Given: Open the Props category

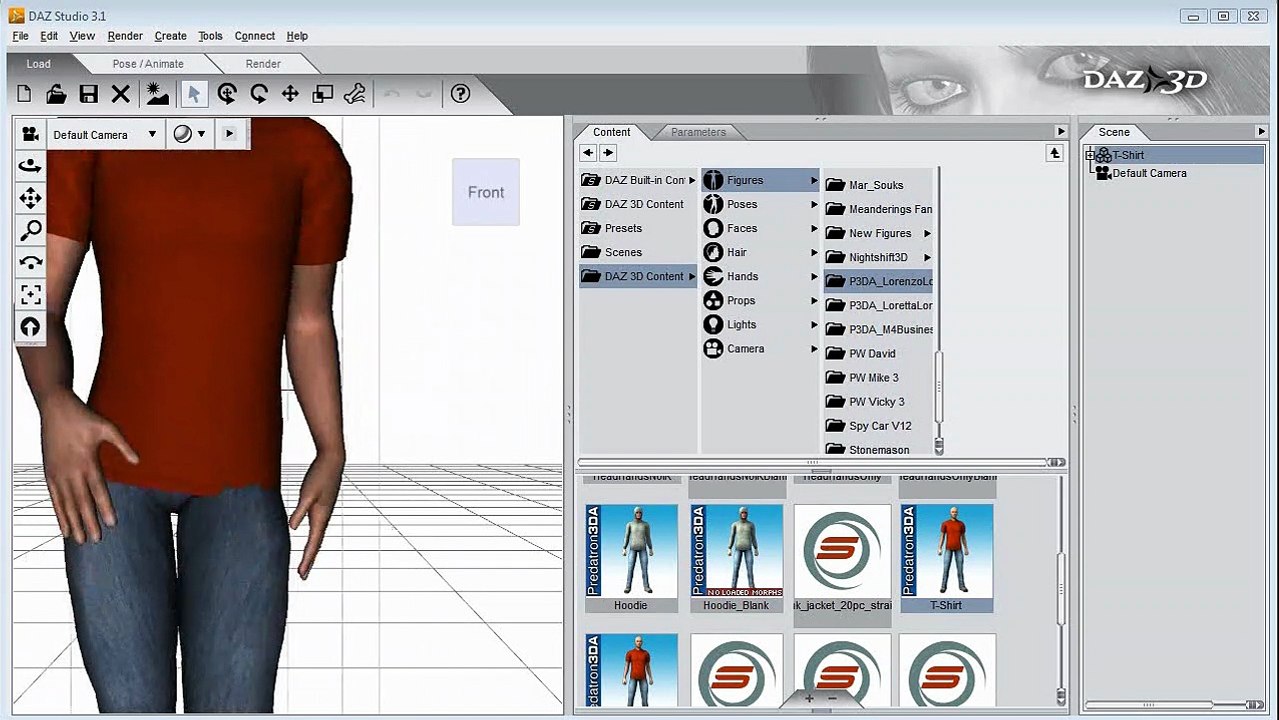Looking at the screenshot, I should (760, 300).
